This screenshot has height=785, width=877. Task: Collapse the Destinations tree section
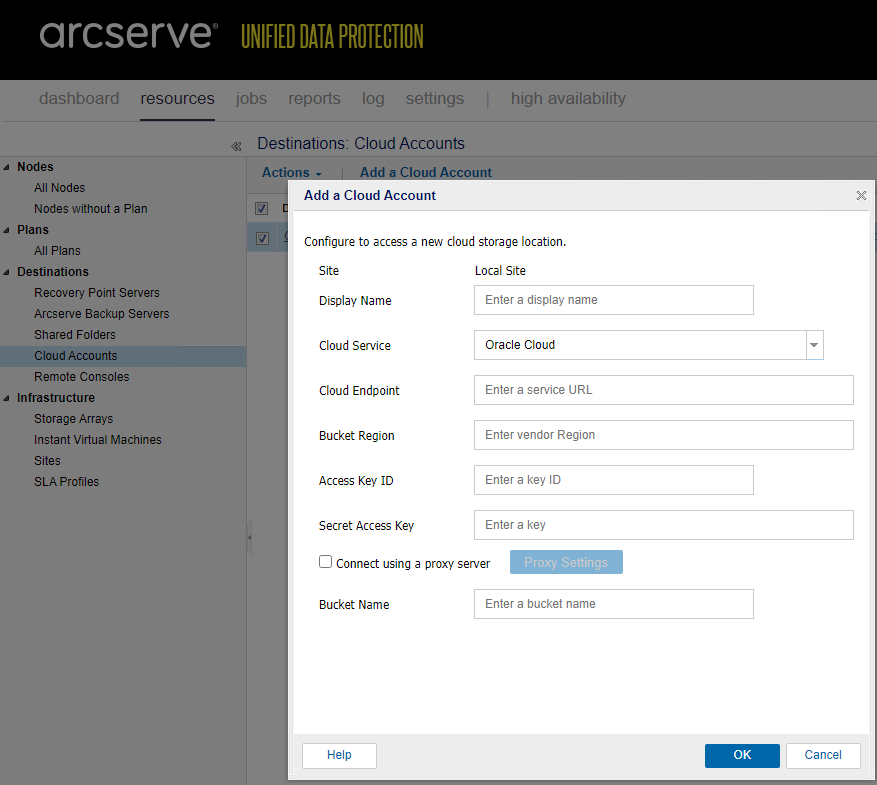pos(7,272)
